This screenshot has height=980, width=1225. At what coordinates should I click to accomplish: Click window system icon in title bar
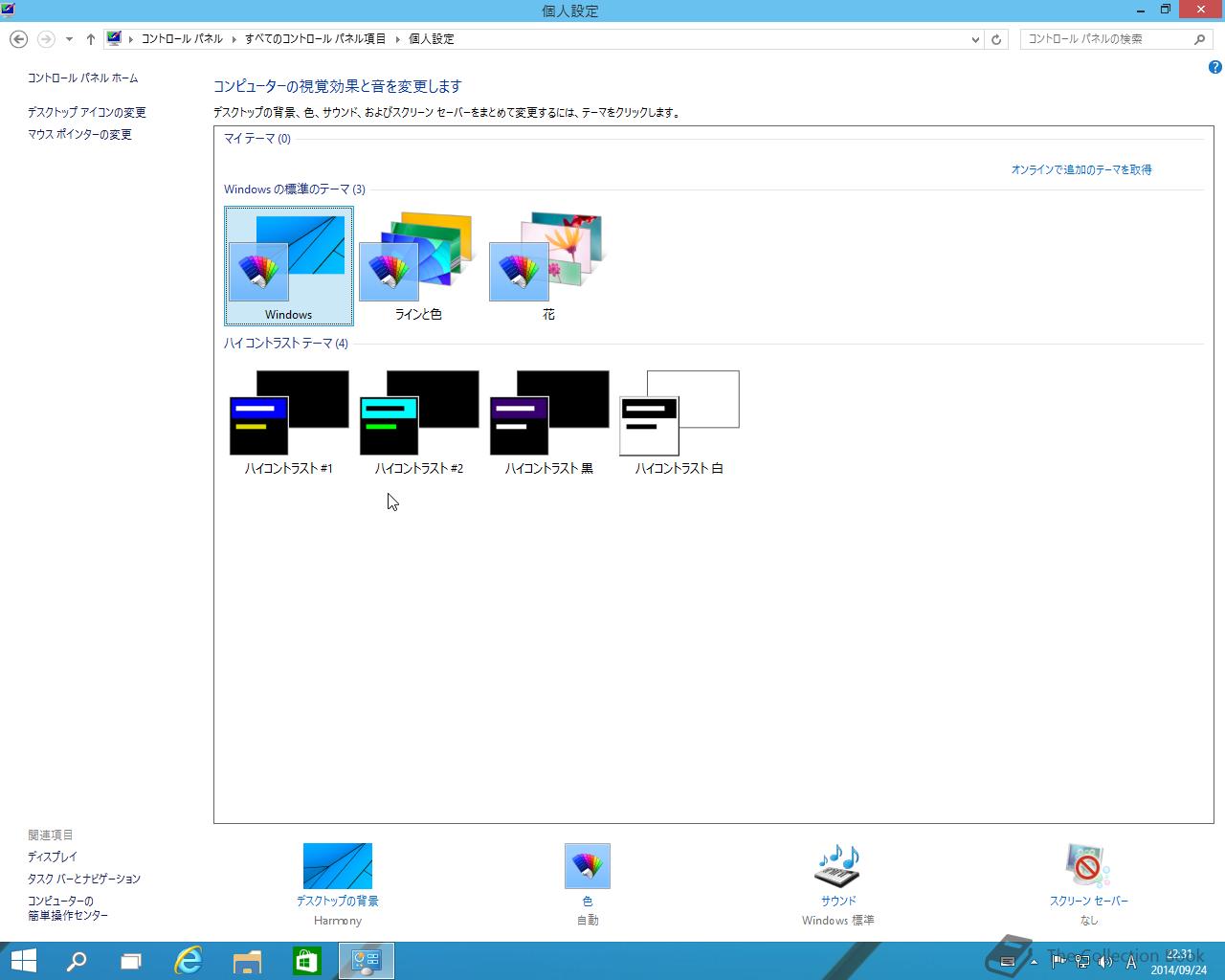pos(9,10)
